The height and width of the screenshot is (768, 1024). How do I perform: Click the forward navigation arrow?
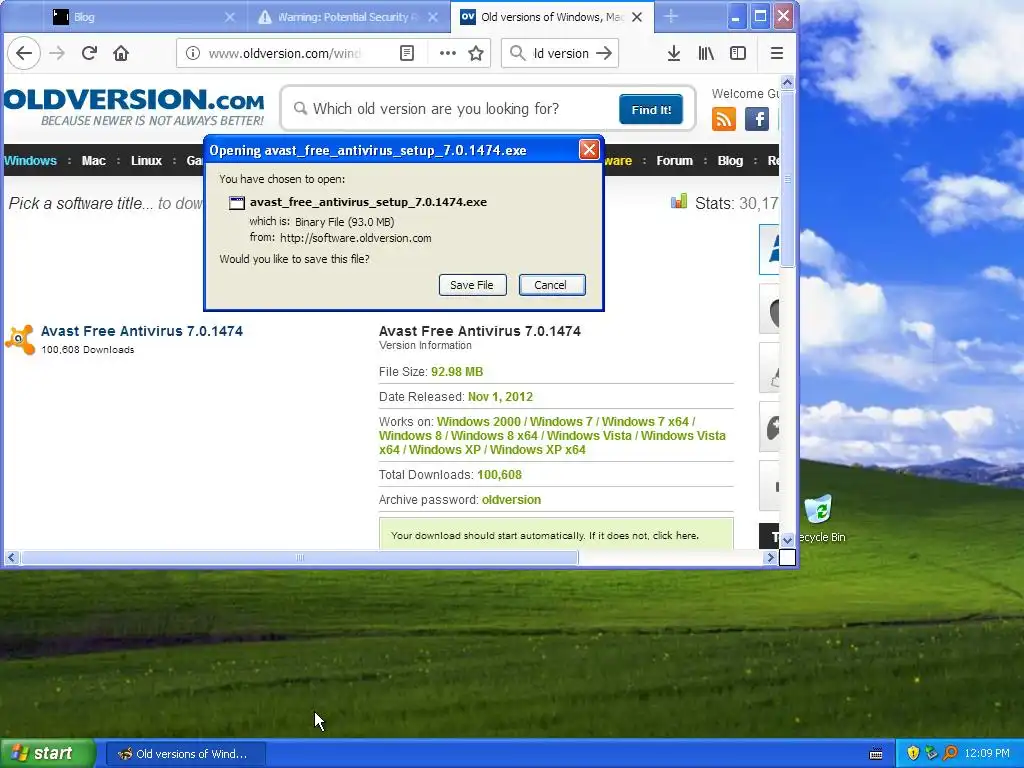point(57,53)
